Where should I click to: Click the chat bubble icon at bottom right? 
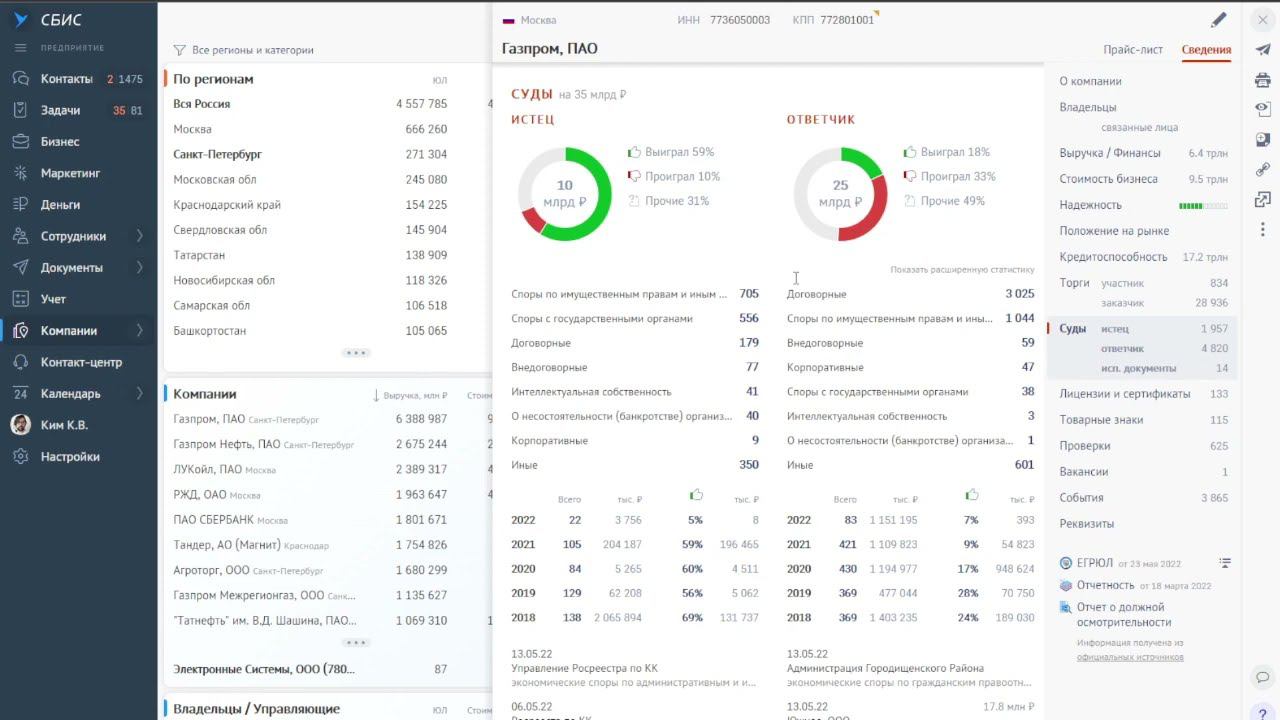[x=1263, y=677]
